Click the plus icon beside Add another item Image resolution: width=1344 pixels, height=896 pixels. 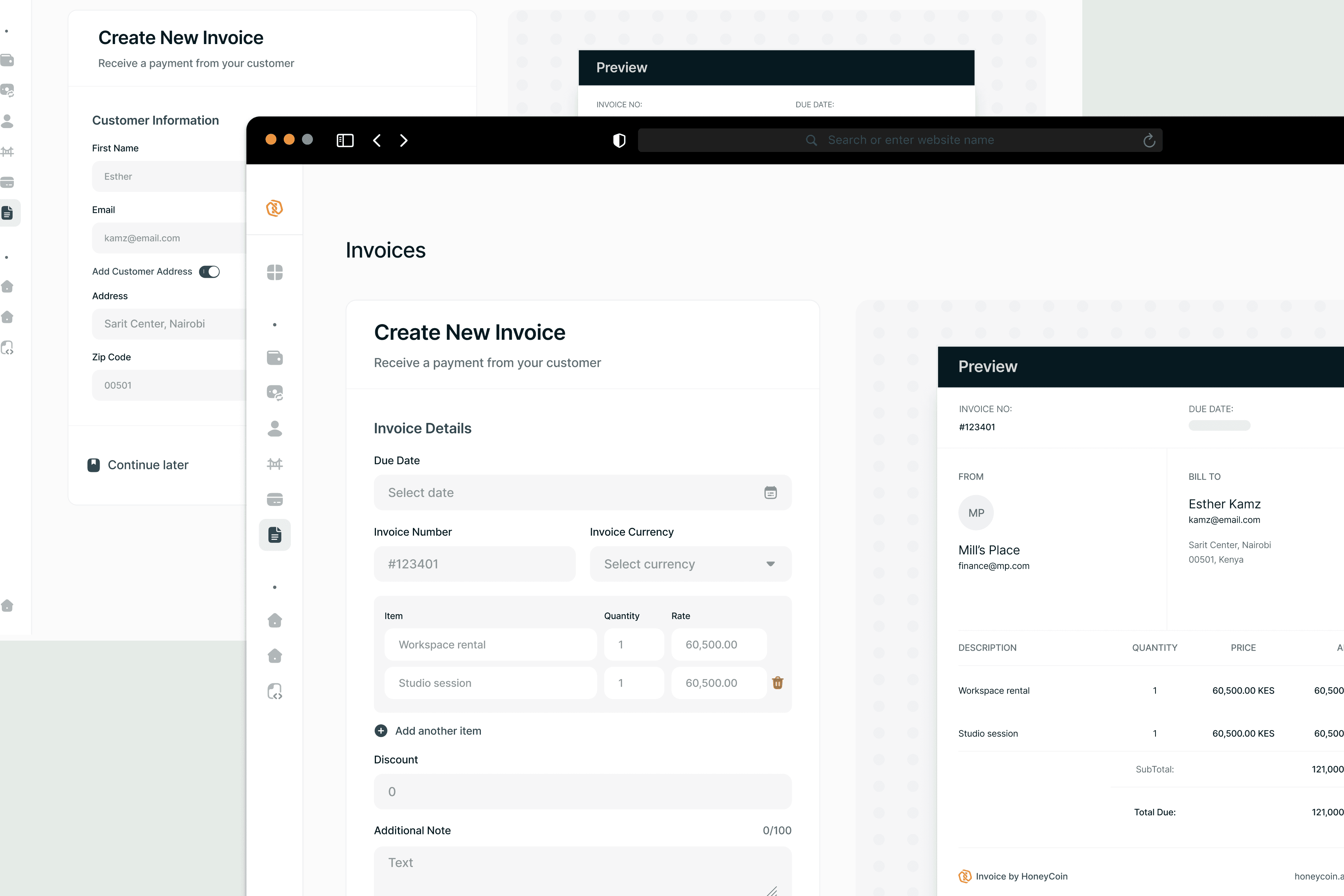tap(380, 731)
